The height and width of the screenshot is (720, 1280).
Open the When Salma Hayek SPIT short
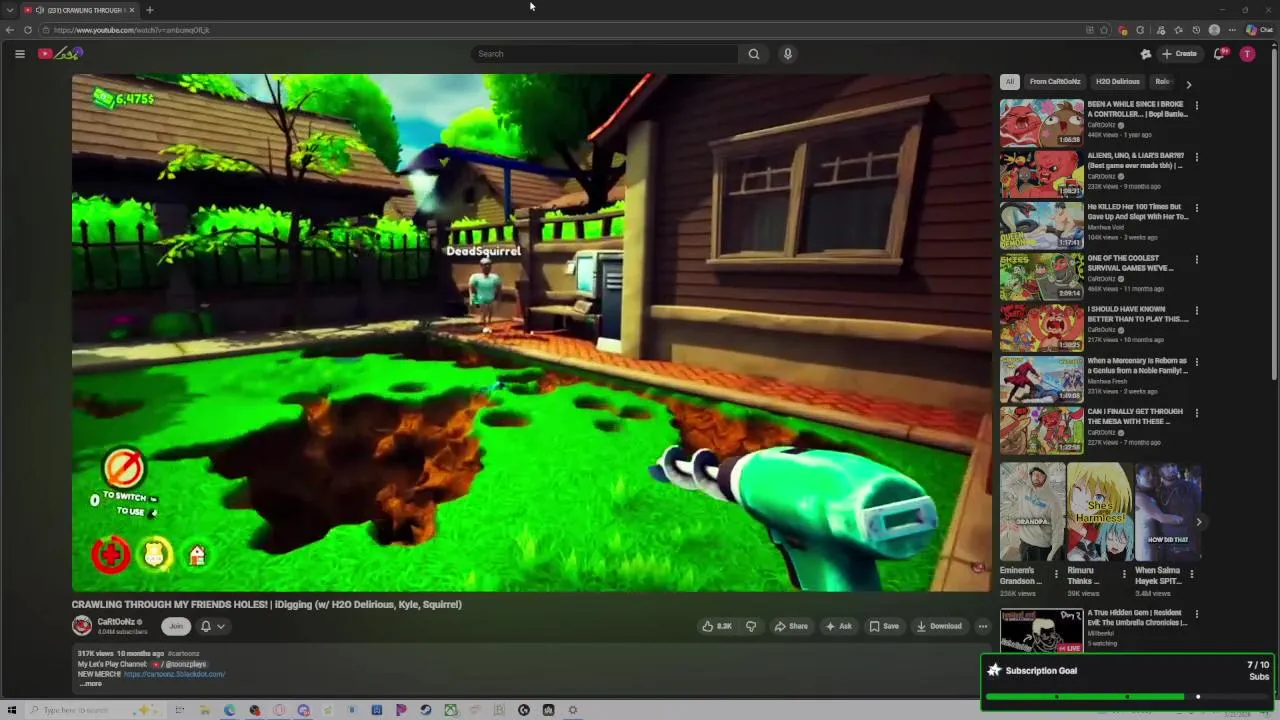1167,512
